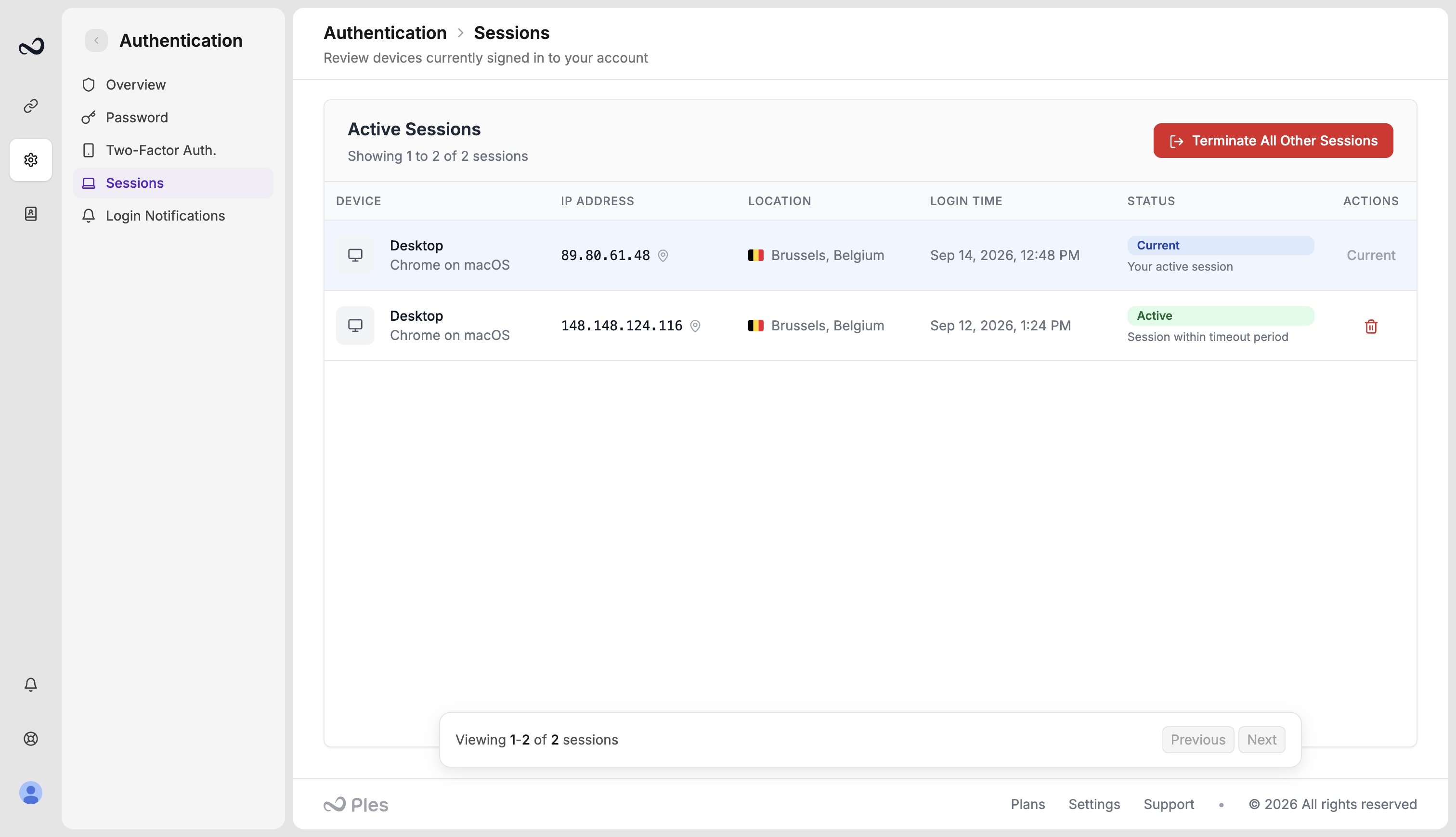Click the 'Session within timeout period' text

point(1207,337)
